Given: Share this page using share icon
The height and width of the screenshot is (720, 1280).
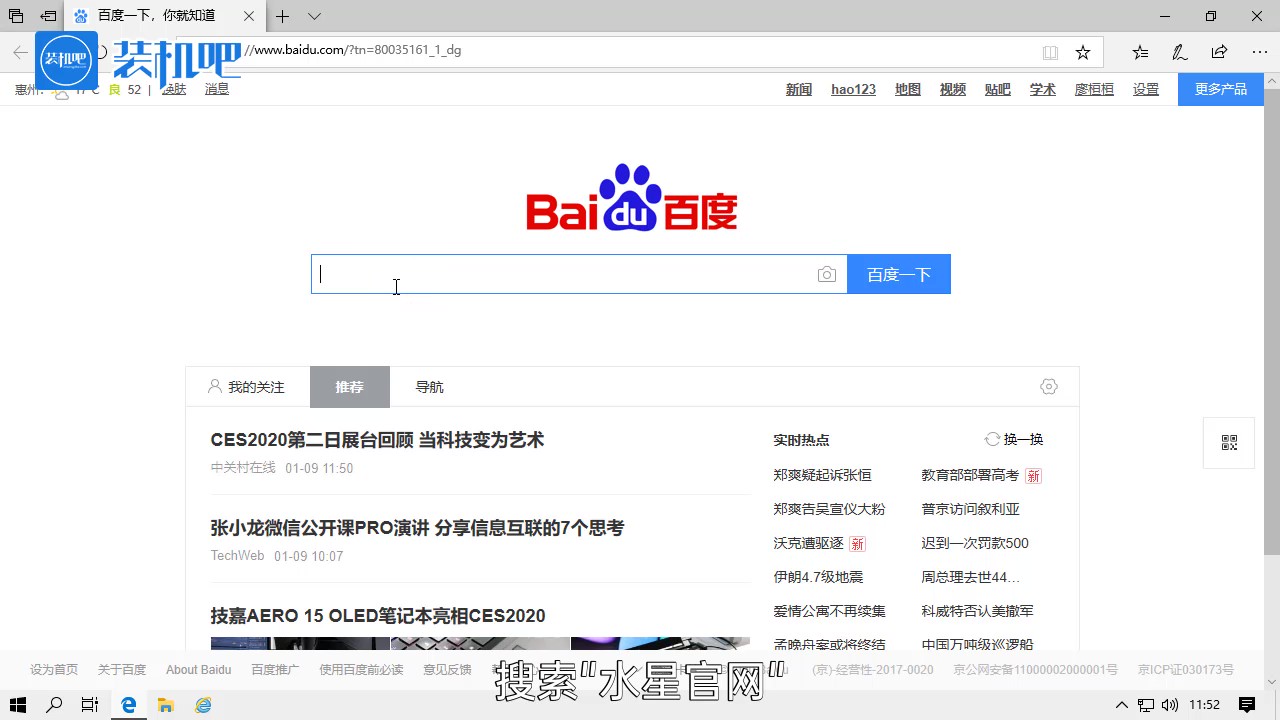Looking at the screenshot, I should pyautogui.click(x=1218, y=51).
